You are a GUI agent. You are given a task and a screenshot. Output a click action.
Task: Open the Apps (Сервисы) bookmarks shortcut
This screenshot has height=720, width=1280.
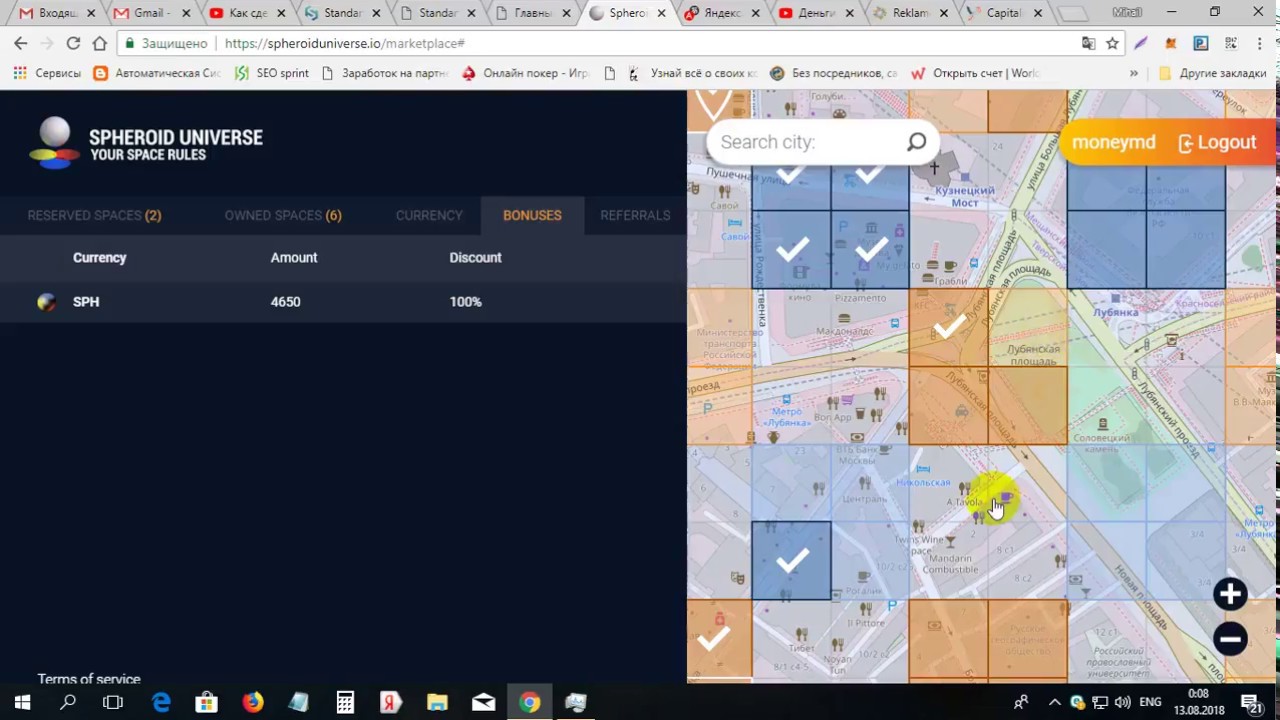click(47, 73)
